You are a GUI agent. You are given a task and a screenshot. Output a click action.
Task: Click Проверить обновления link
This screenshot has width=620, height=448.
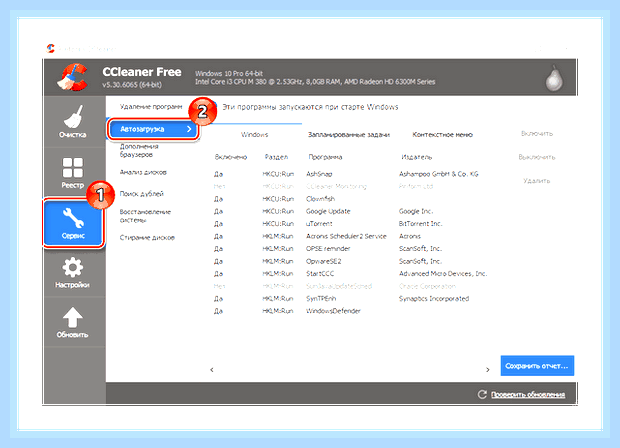click(528, 395)
